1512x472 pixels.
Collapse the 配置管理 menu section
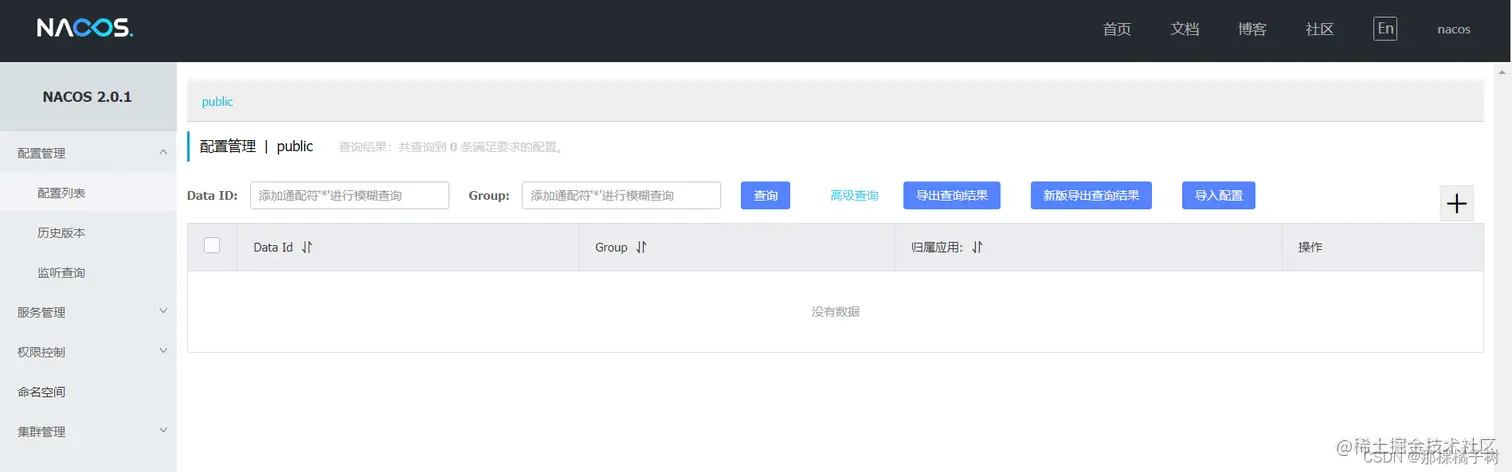click(x=88, y=153)
